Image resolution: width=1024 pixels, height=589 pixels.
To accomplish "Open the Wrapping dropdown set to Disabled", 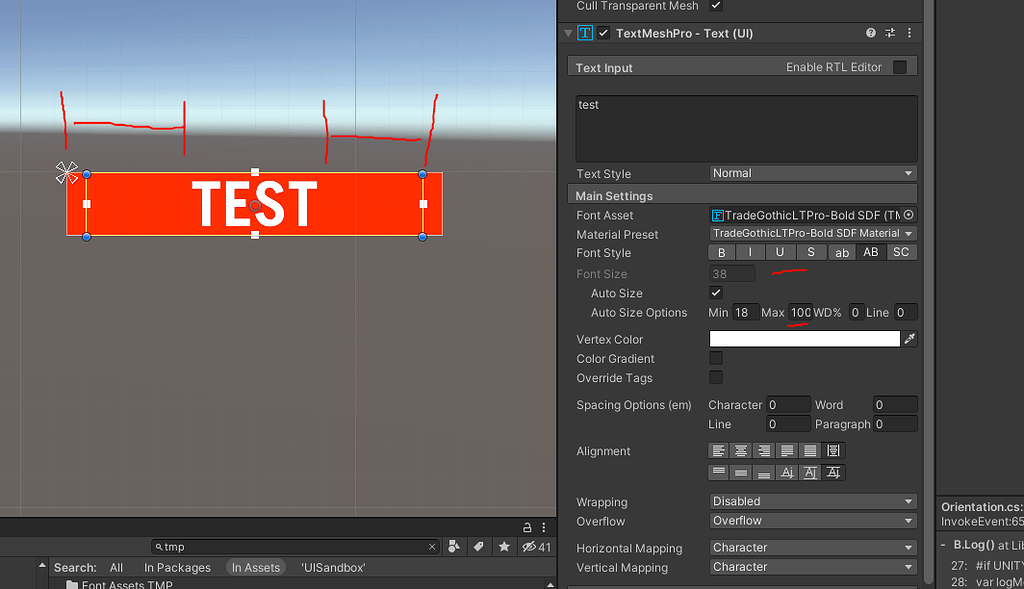I will click(812, 501).
